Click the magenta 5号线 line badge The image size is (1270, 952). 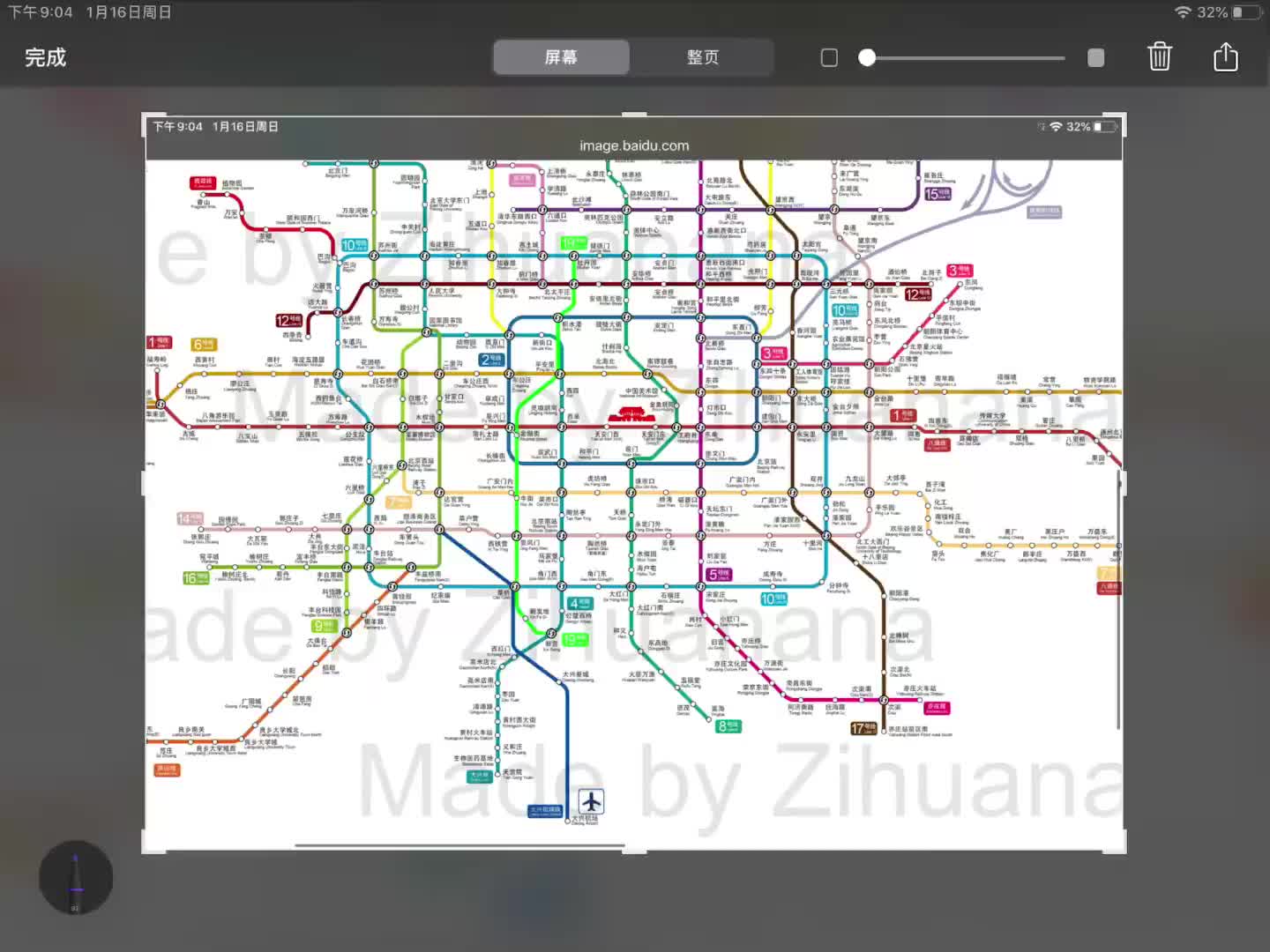click(x=720, y=574)
